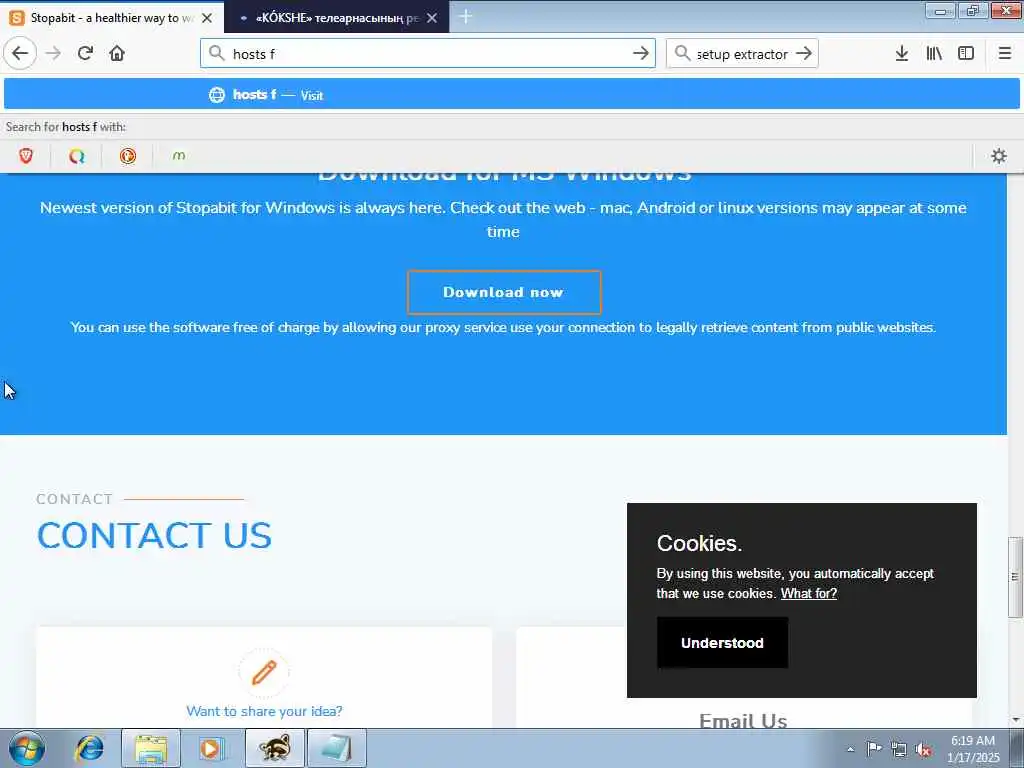Open the media player taskbar icon
The width and height of the screenshot is (1024, 768).
tap(211, 749)
